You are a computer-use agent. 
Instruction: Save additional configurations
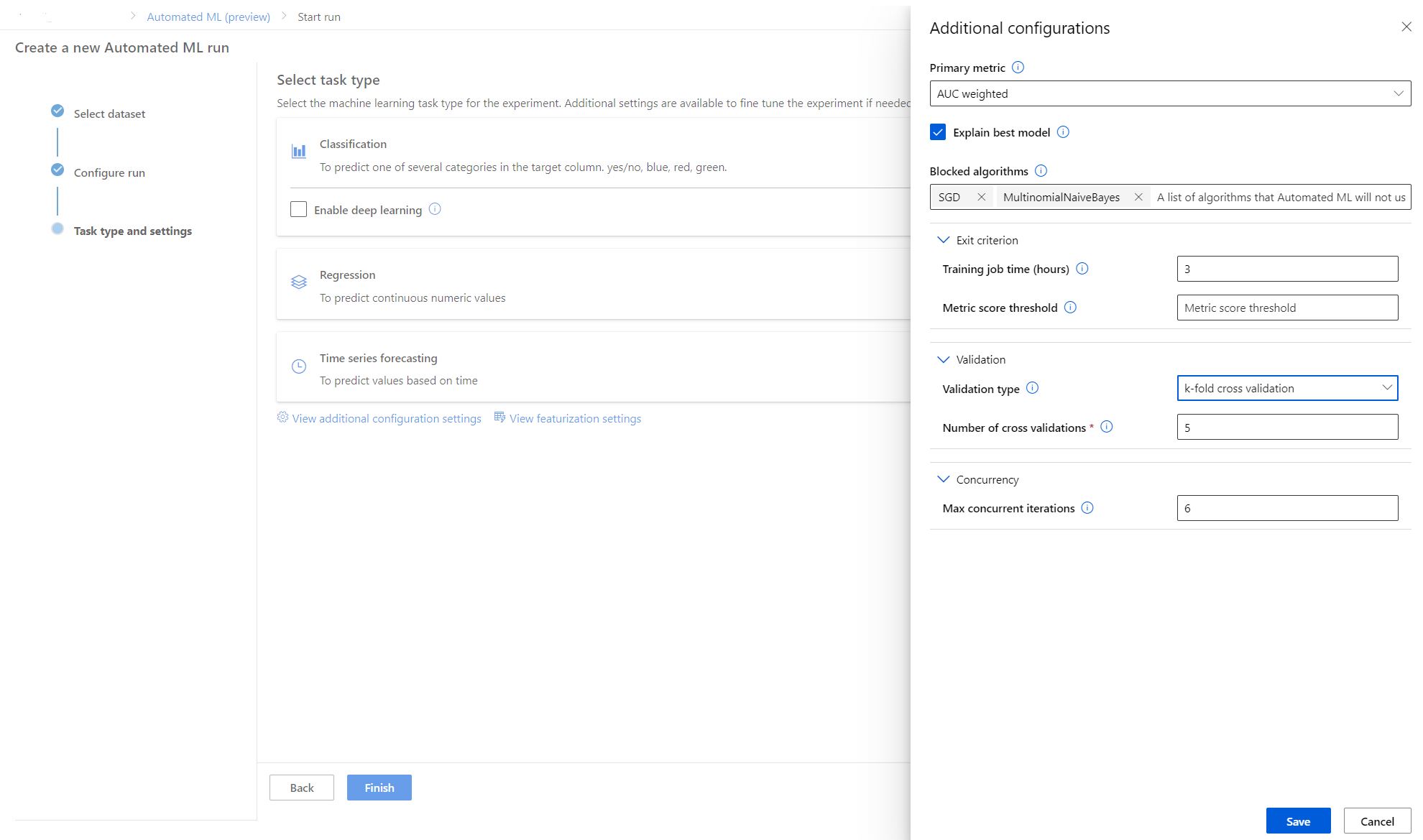1297,821
